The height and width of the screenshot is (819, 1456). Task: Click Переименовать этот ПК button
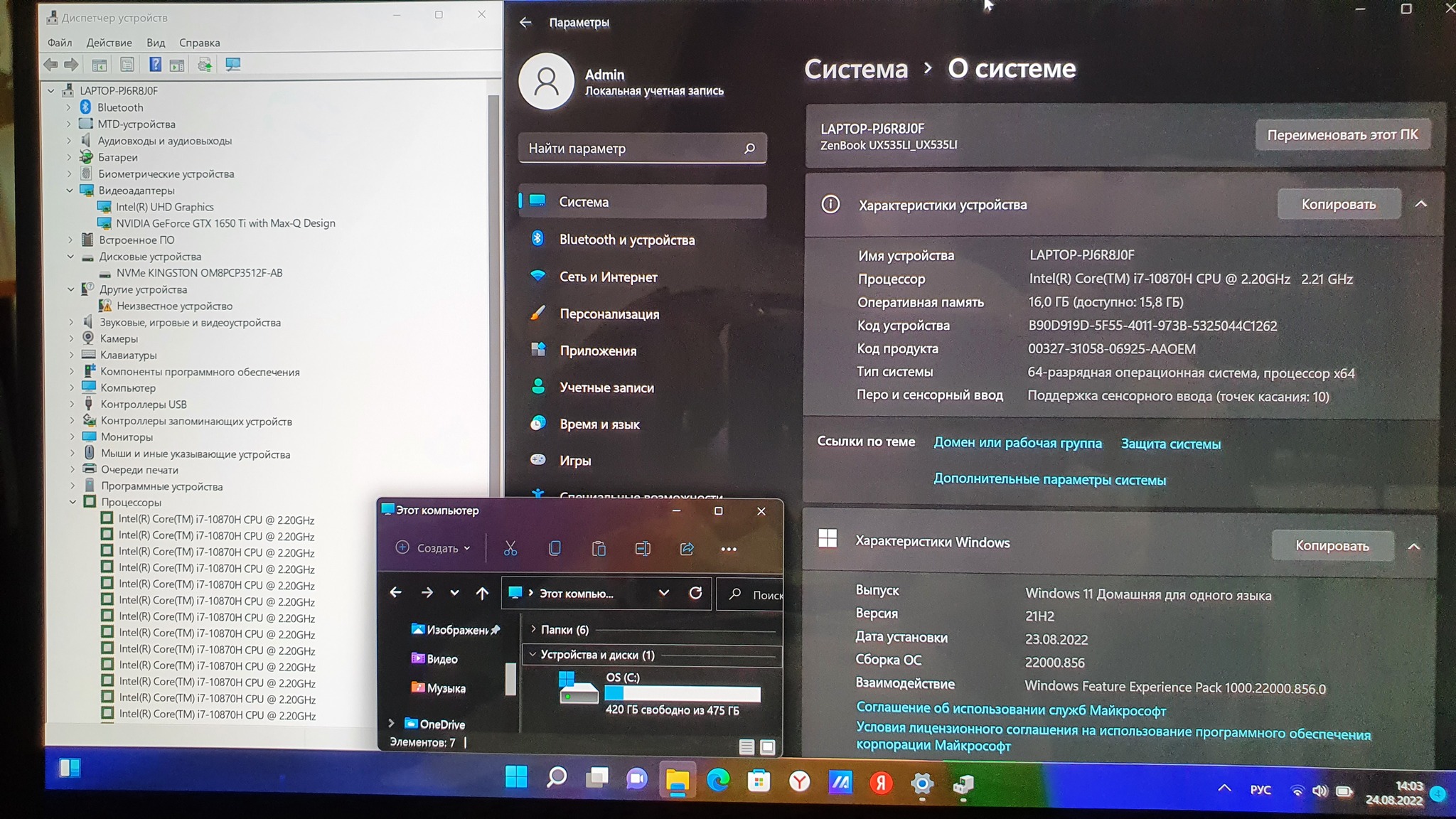coord(1342,134)
